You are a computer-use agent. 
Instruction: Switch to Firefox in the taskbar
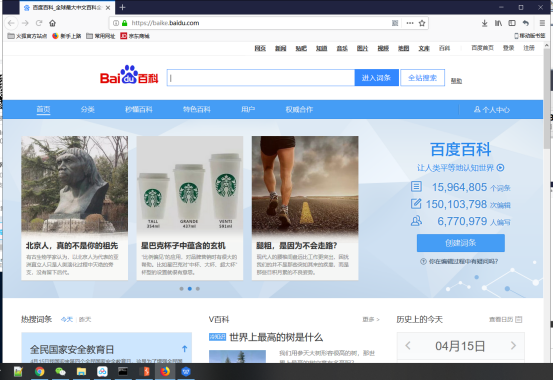coord(165,371)
